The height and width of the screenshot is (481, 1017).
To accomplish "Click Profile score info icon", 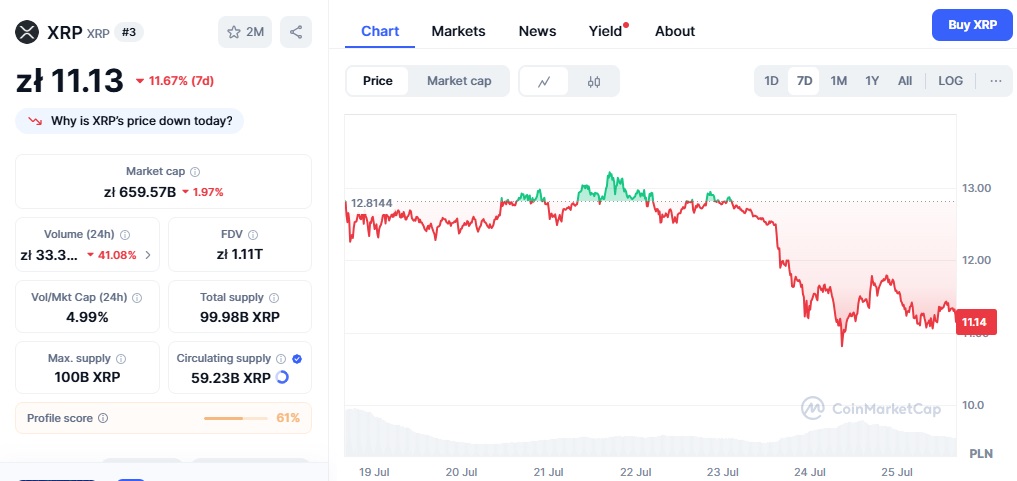I will (x=102, y=418).
